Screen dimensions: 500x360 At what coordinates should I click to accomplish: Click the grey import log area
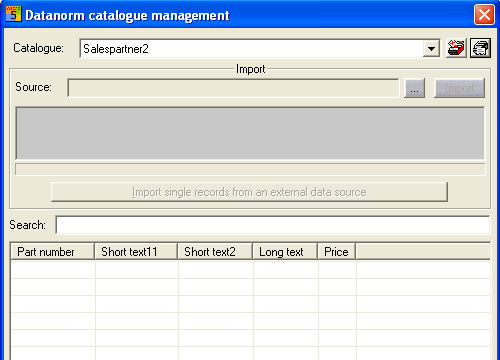(x=250, y=133)
